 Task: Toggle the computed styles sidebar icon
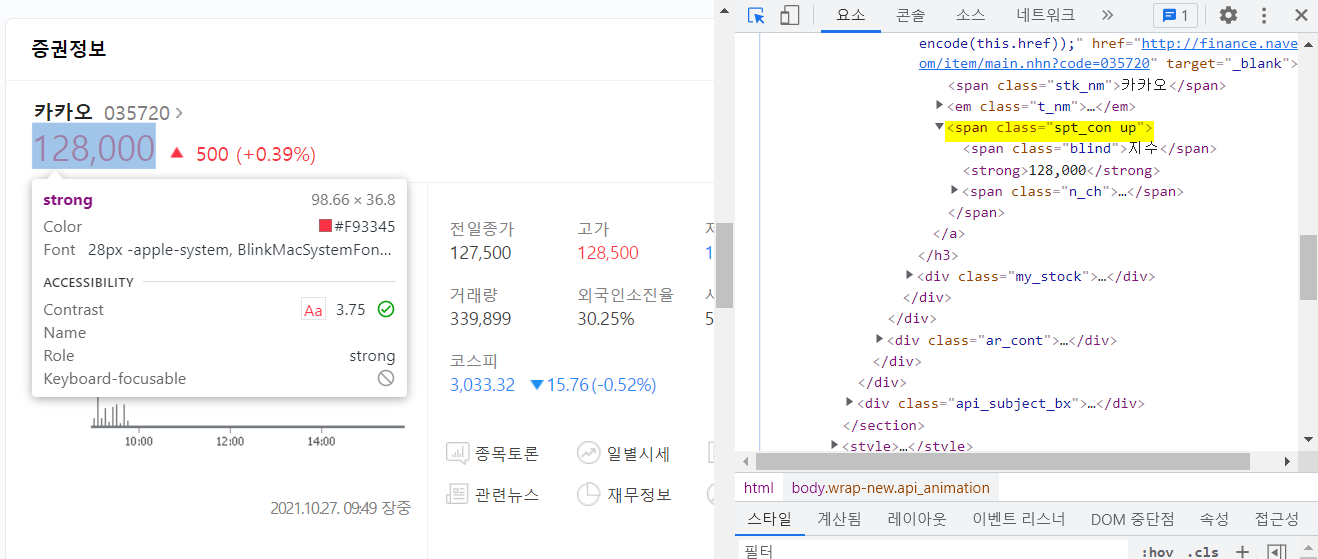[1276, 551]
